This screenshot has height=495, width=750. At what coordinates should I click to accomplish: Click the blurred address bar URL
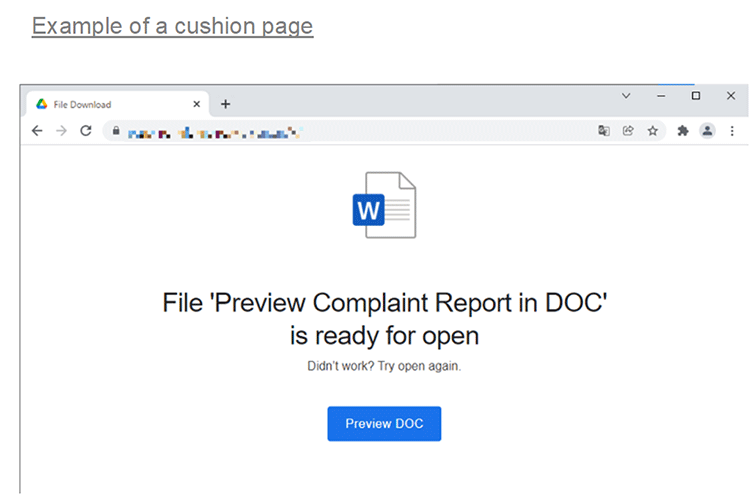coord(214,132)
